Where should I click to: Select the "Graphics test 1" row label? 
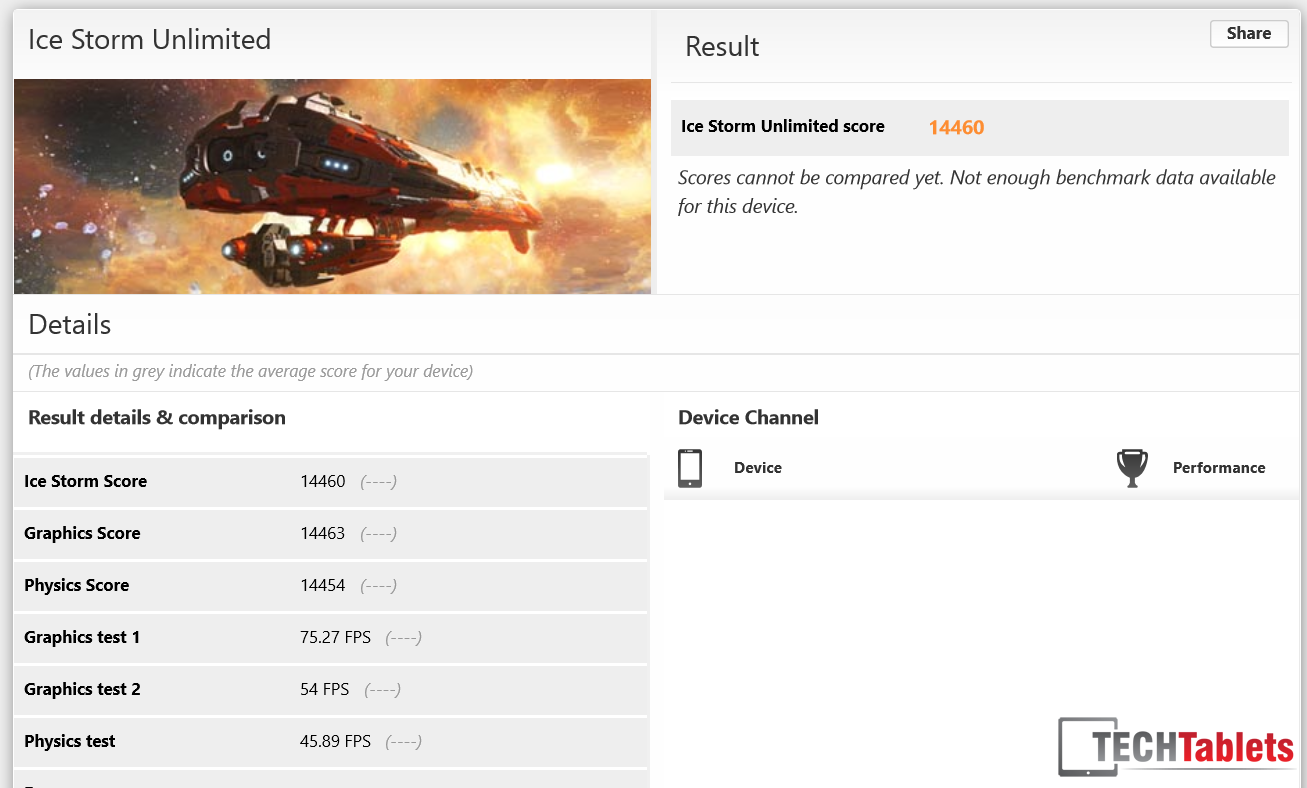[x=82, y=637]
